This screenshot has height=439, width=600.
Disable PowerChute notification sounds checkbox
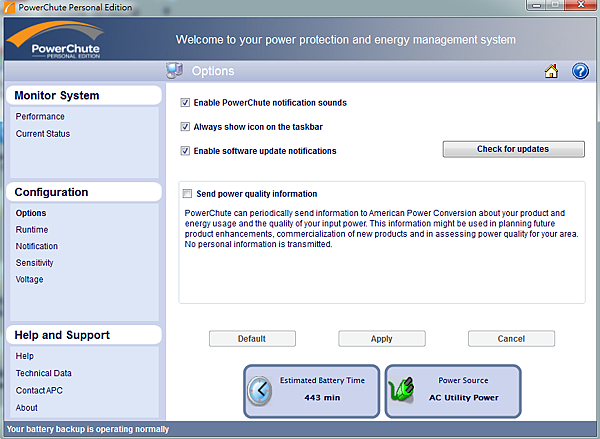[x=185, y=103]
